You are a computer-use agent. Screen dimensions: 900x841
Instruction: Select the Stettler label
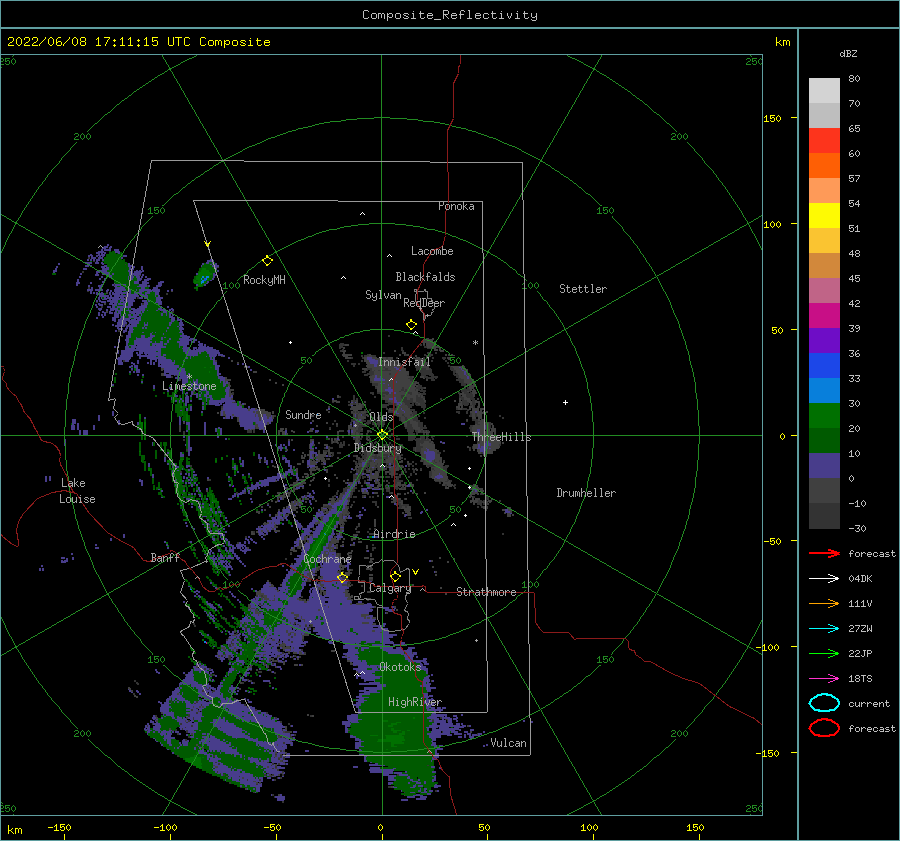click(583, 289)
